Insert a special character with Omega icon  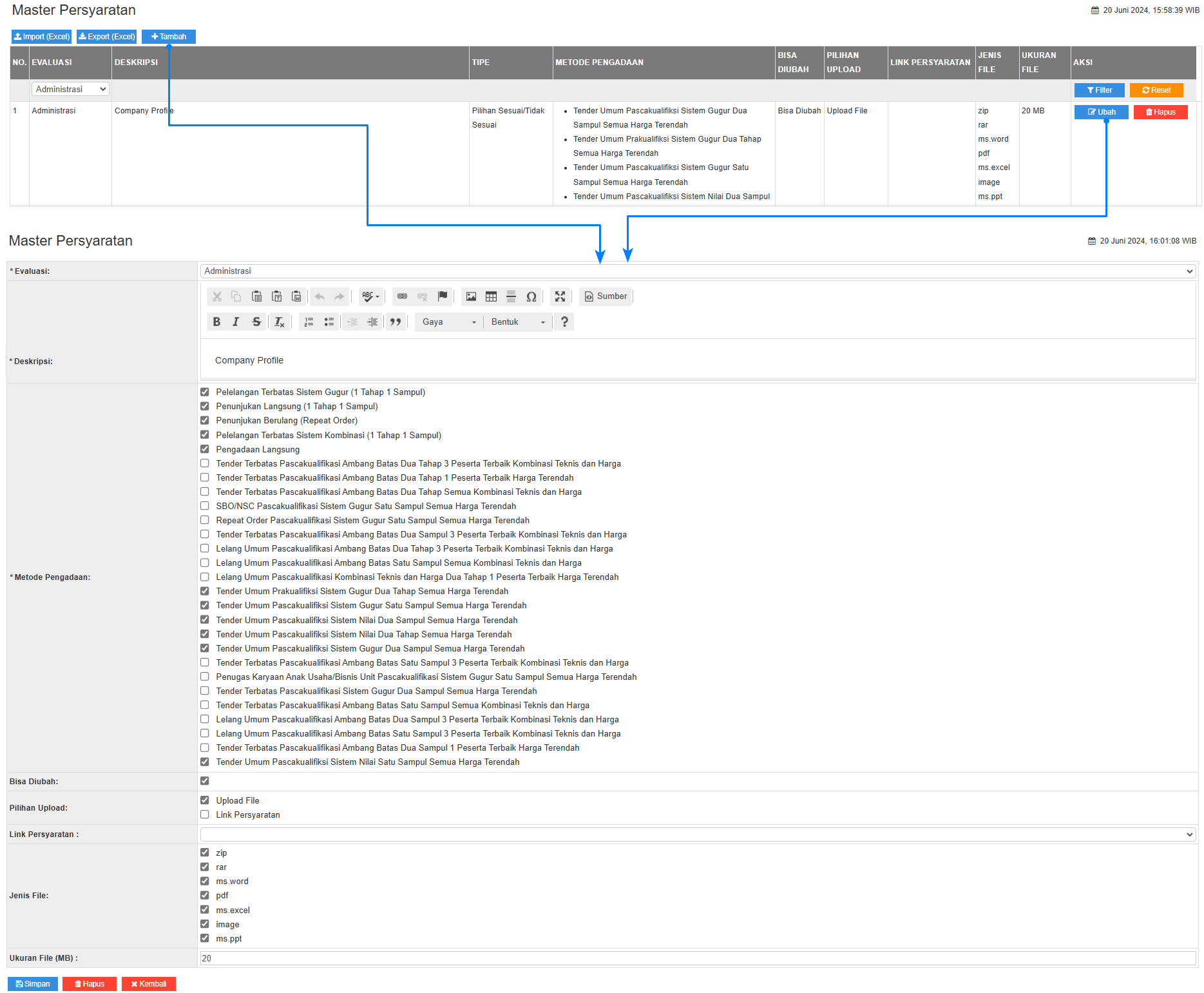531,296
